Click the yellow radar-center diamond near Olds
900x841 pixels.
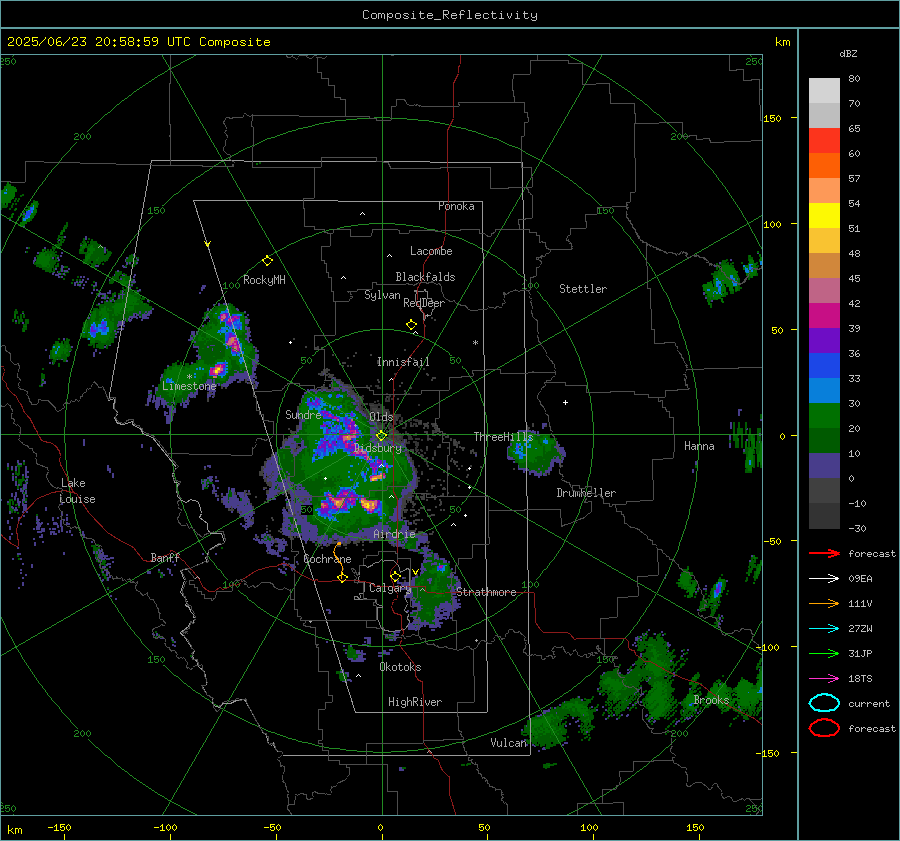(381, 436)
